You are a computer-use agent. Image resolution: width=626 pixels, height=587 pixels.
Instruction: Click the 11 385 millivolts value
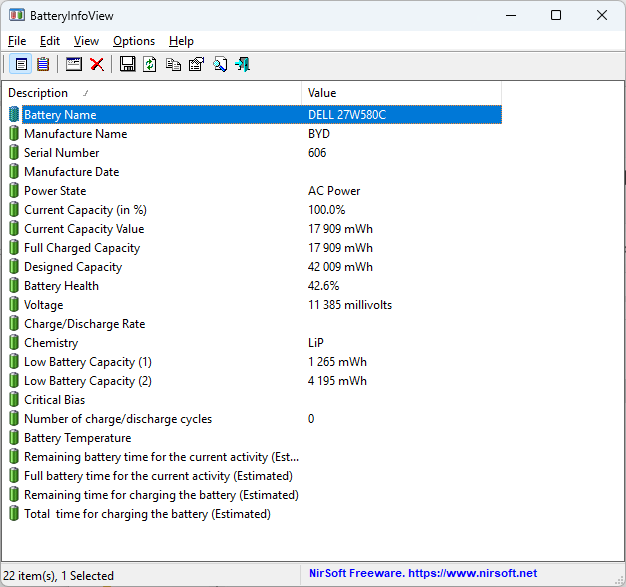click(x=350, y=305)
